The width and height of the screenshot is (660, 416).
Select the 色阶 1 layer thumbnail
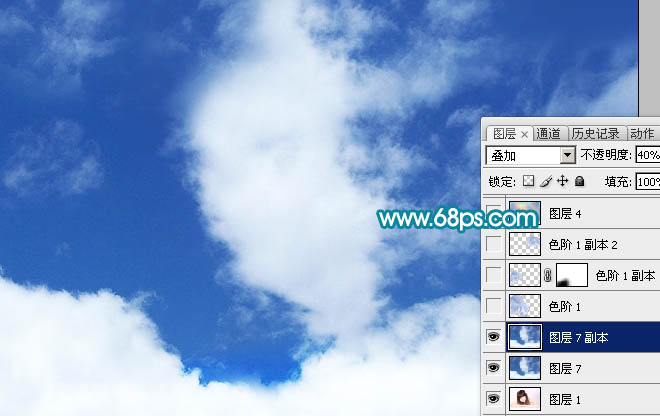click(x=525, y=306)
